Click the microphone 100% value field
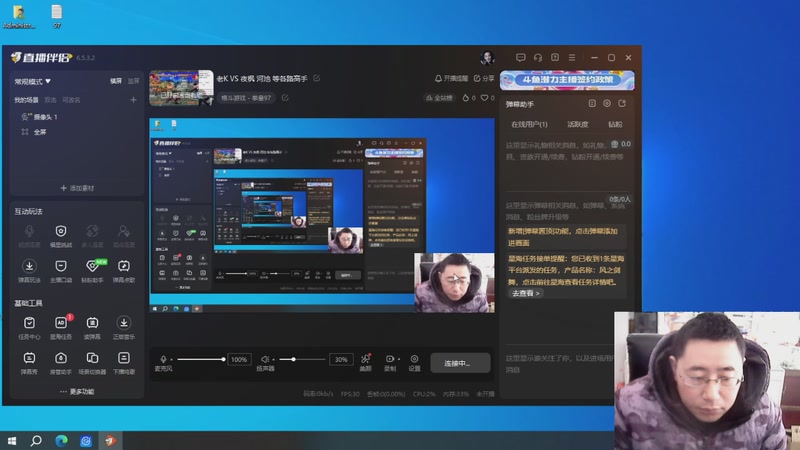Image resolution: width=800 pixels, height=450 pixels. (239, 360)
